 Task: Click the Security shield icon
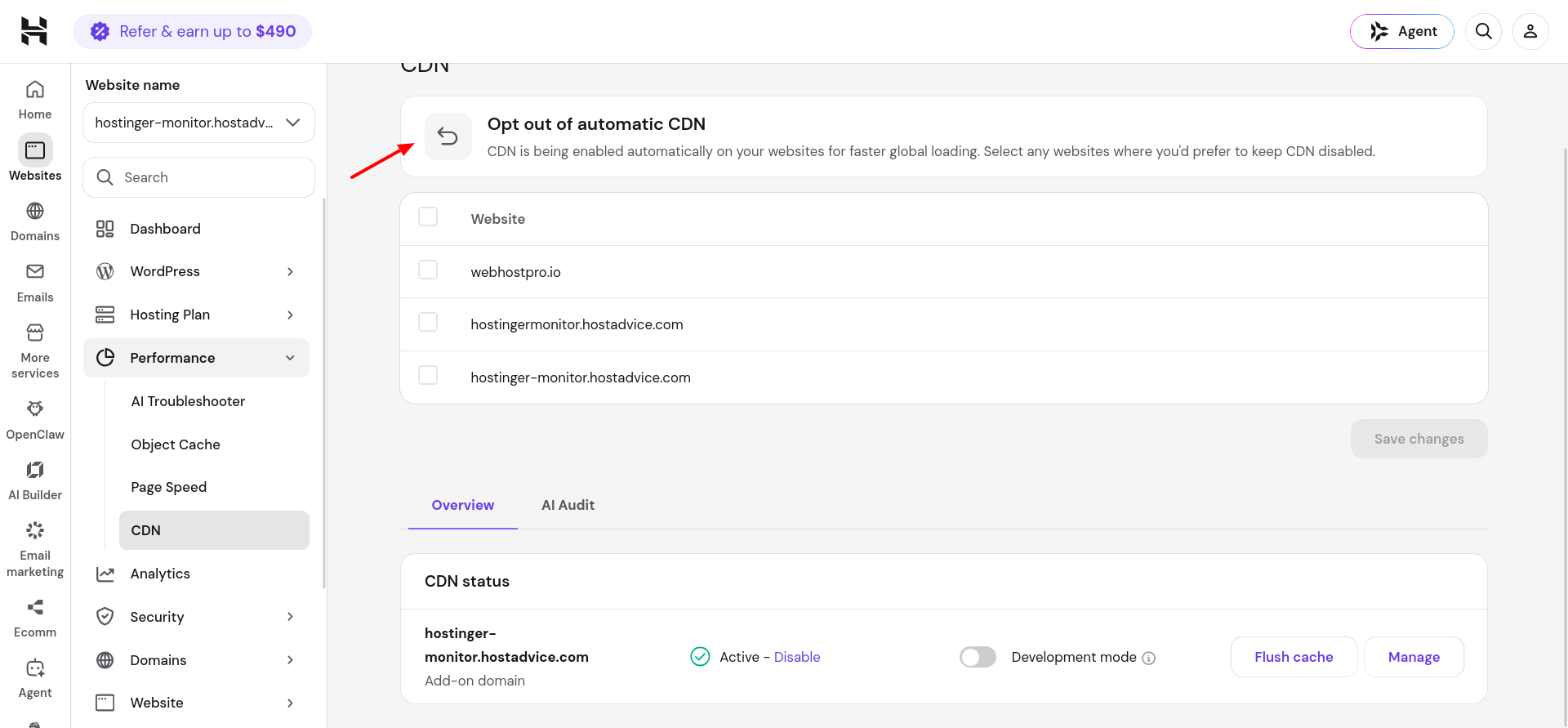(105, 617)
